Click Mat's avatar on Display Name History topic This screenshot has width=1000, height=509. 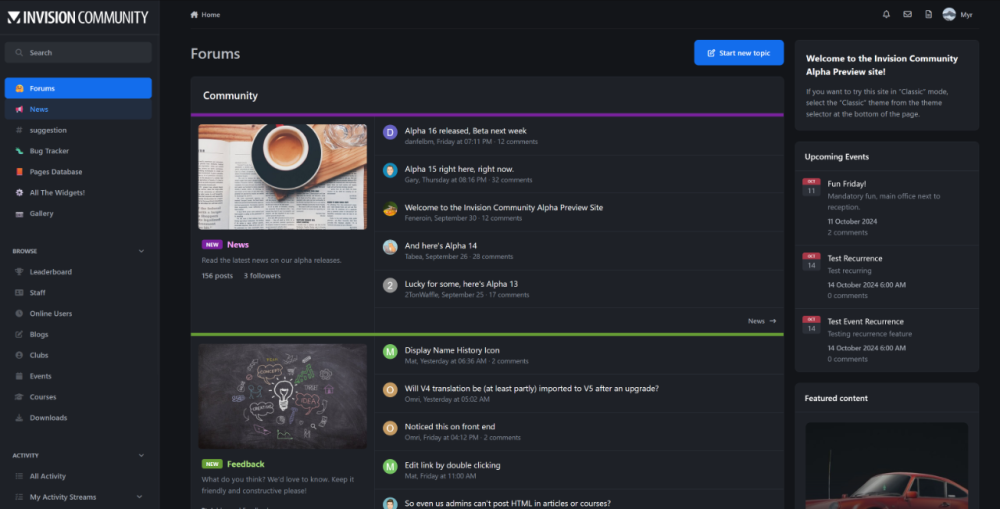pyautogui.click(x=390, y=351)
